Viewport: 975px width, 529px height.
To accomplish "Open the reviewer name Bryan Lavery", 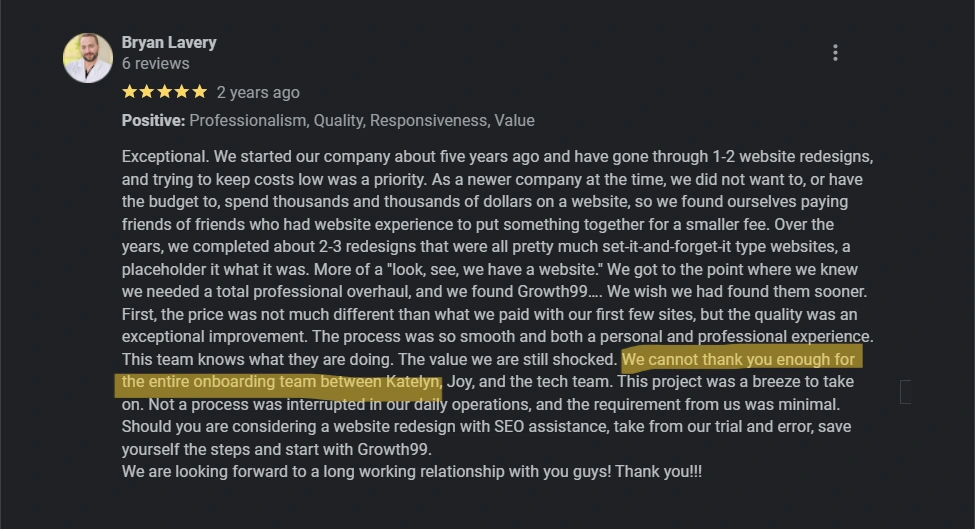I will [169, 42].
